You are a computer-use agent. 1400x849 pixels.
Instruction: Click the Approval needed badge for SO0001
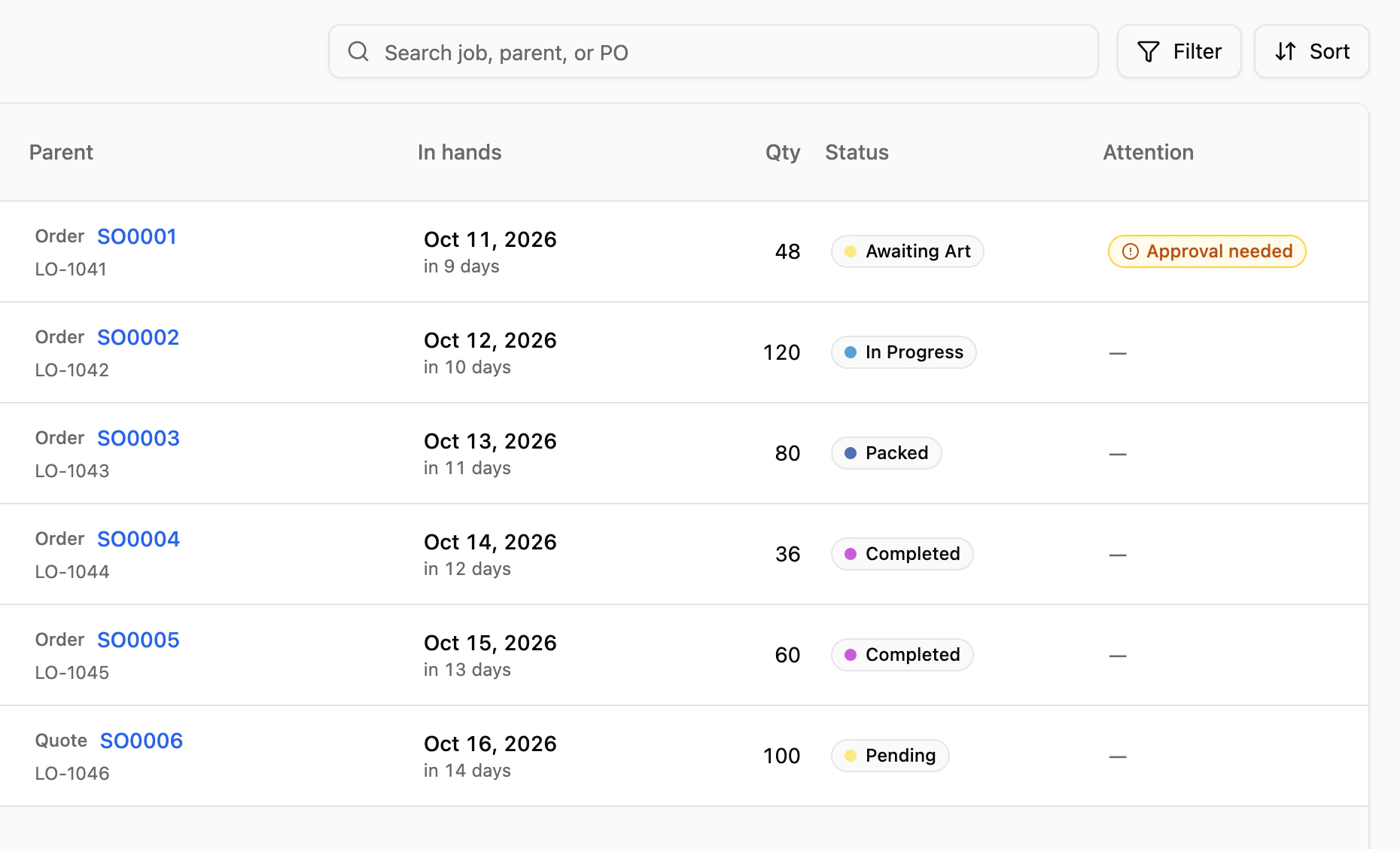pyautogui.click(x=1207, y=251)
